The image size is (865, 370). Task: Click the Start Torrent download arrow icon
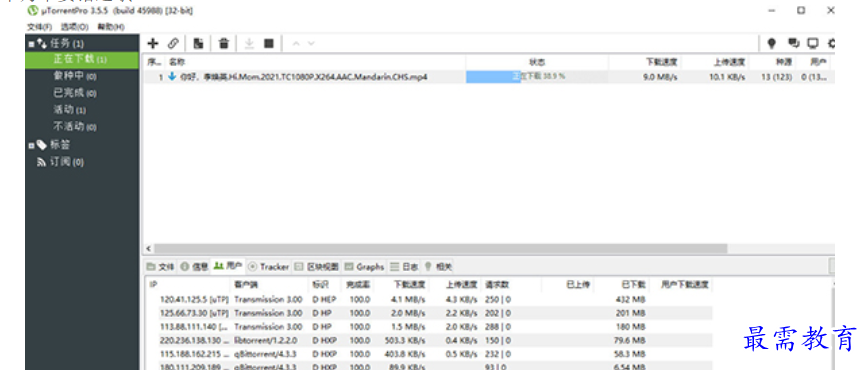pyautogui.click(x=249, y=43)
